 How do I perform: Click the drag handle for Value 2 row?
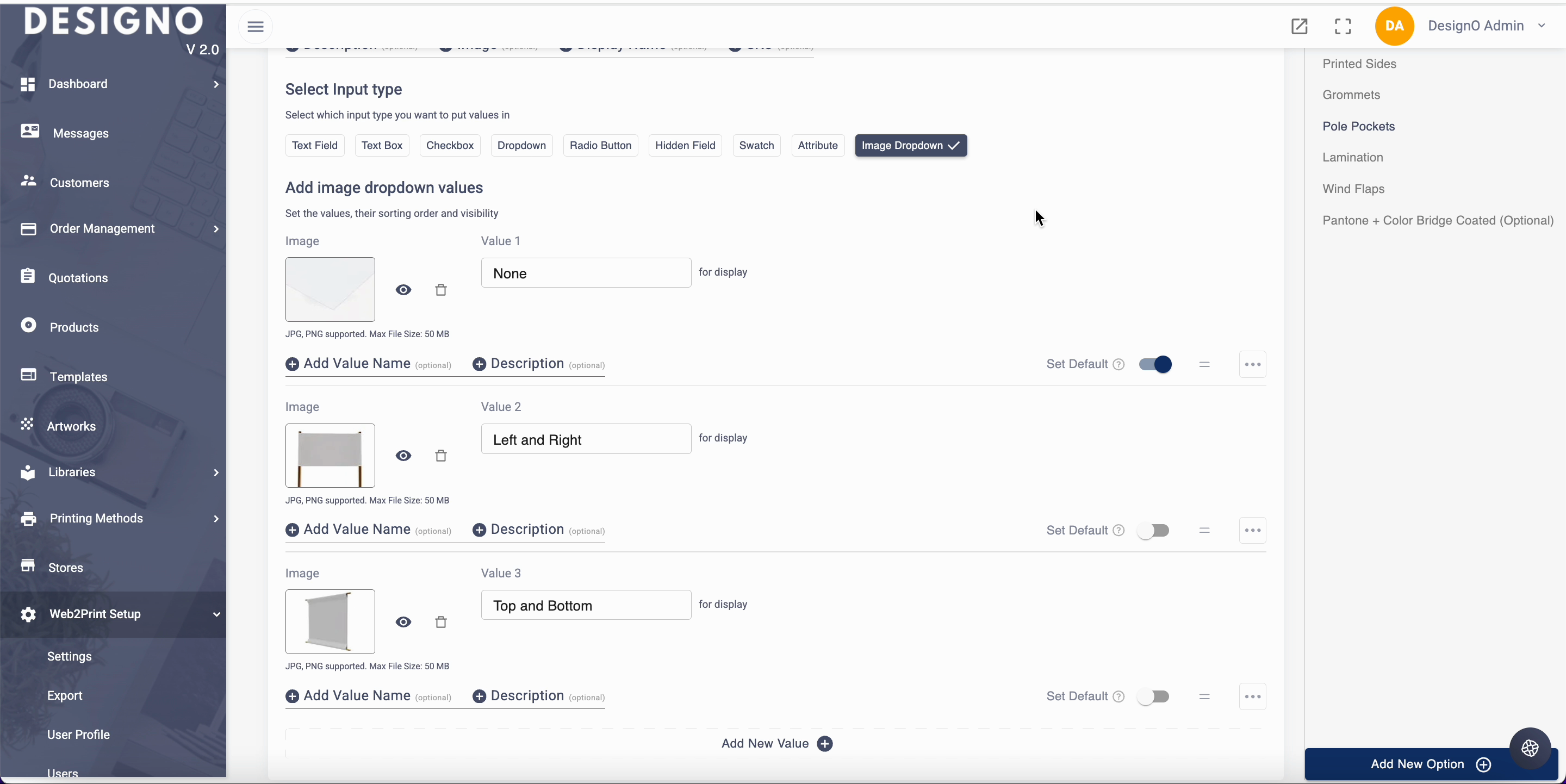1204,531
